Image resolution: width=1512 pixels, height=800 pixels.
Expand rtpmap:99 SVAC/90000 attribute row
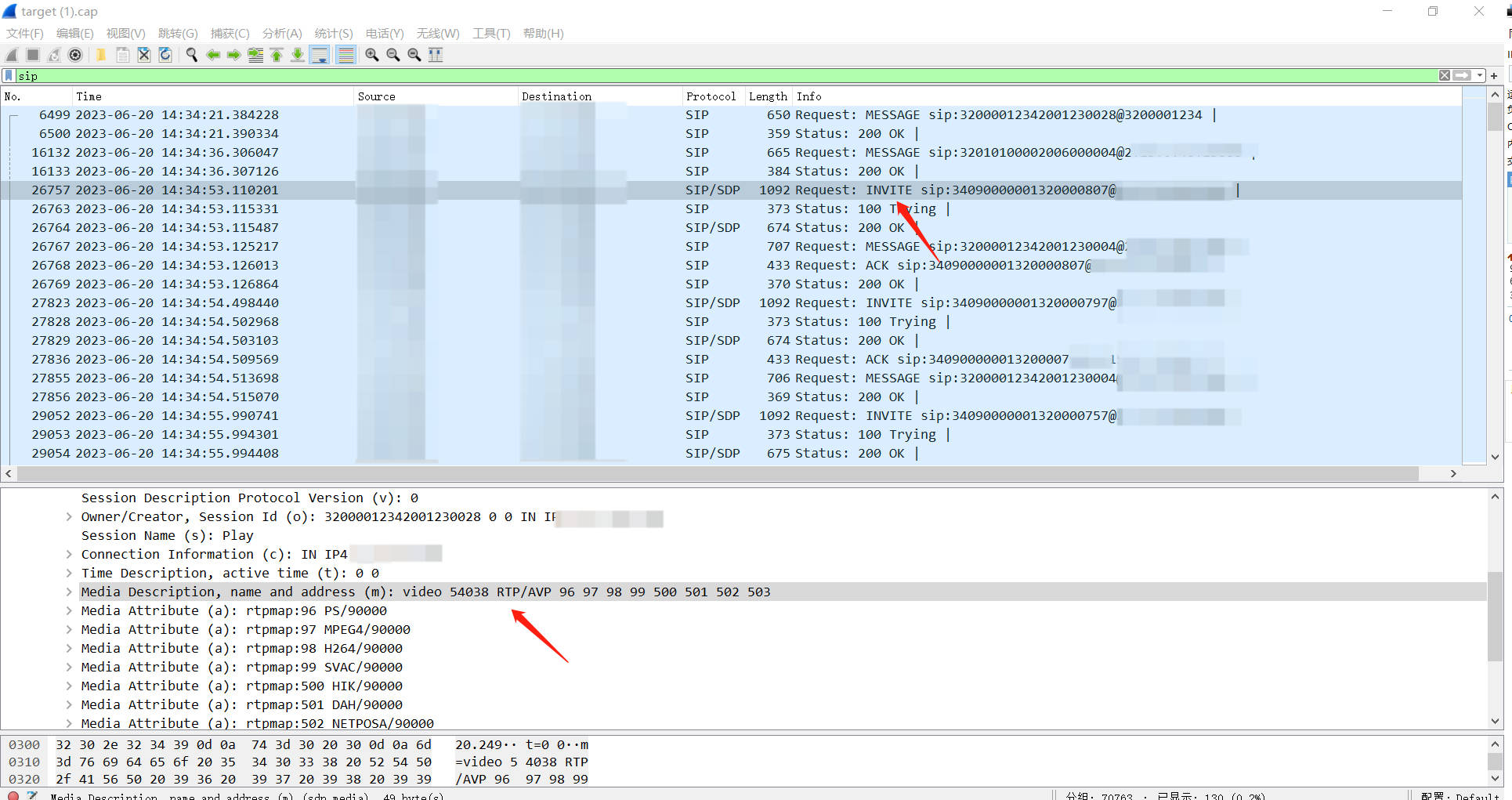point(69,668)
